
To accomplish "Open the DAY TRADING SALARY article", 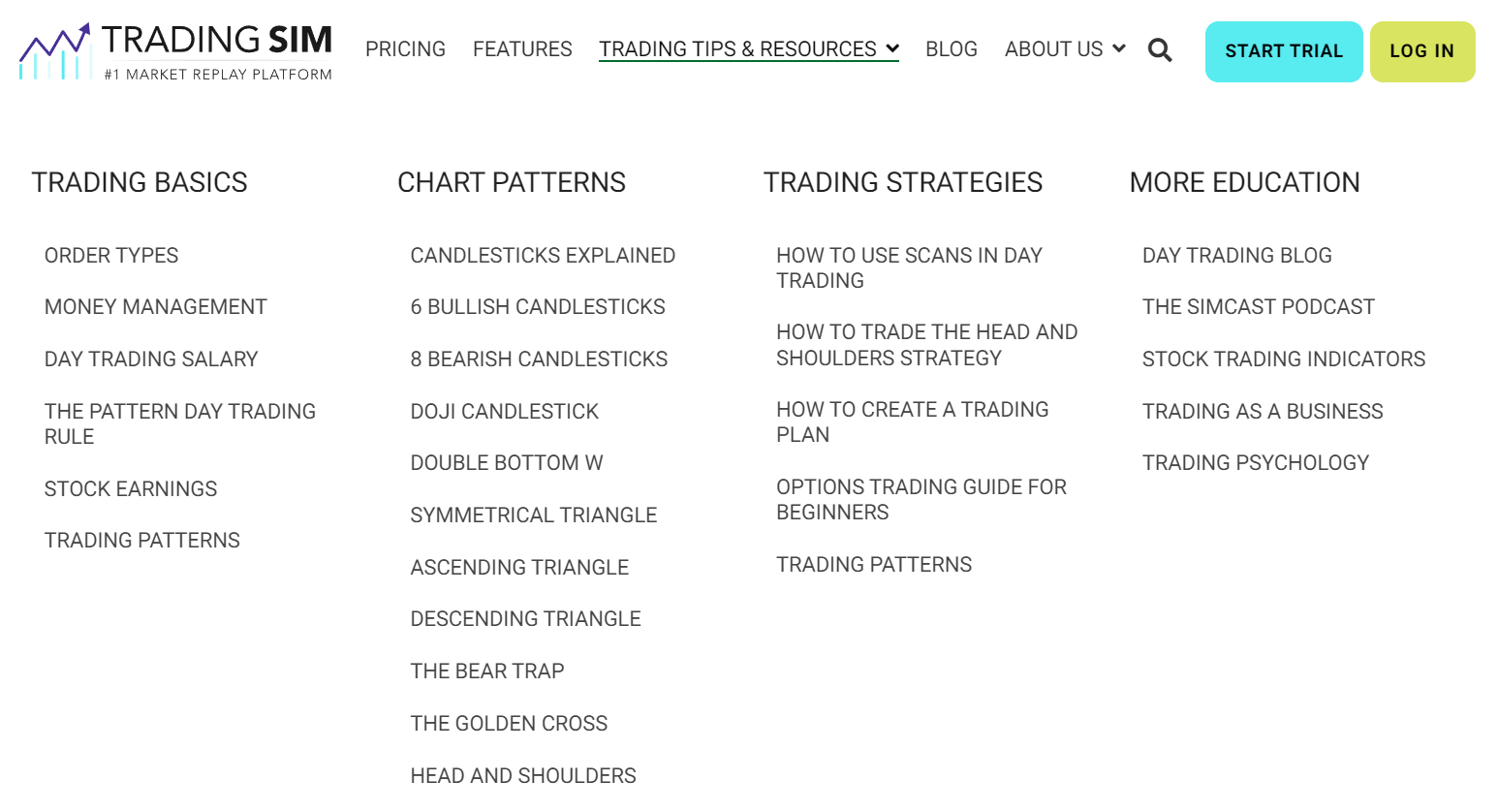I will pyautogui.click(x=151, y=359).
